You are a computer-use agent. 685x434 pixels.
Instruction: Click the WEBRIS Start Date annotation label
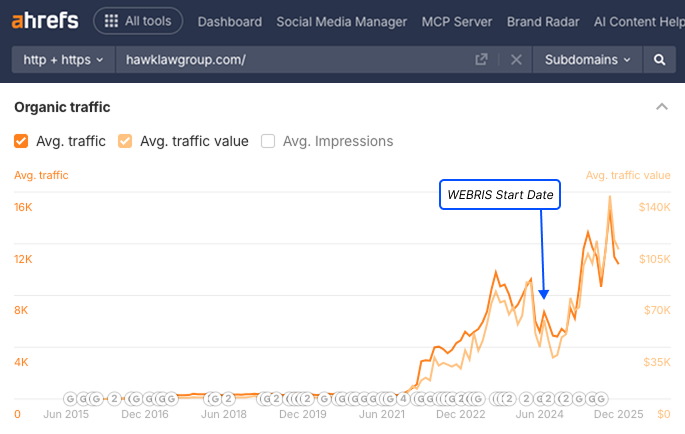(x=499, y=194)
